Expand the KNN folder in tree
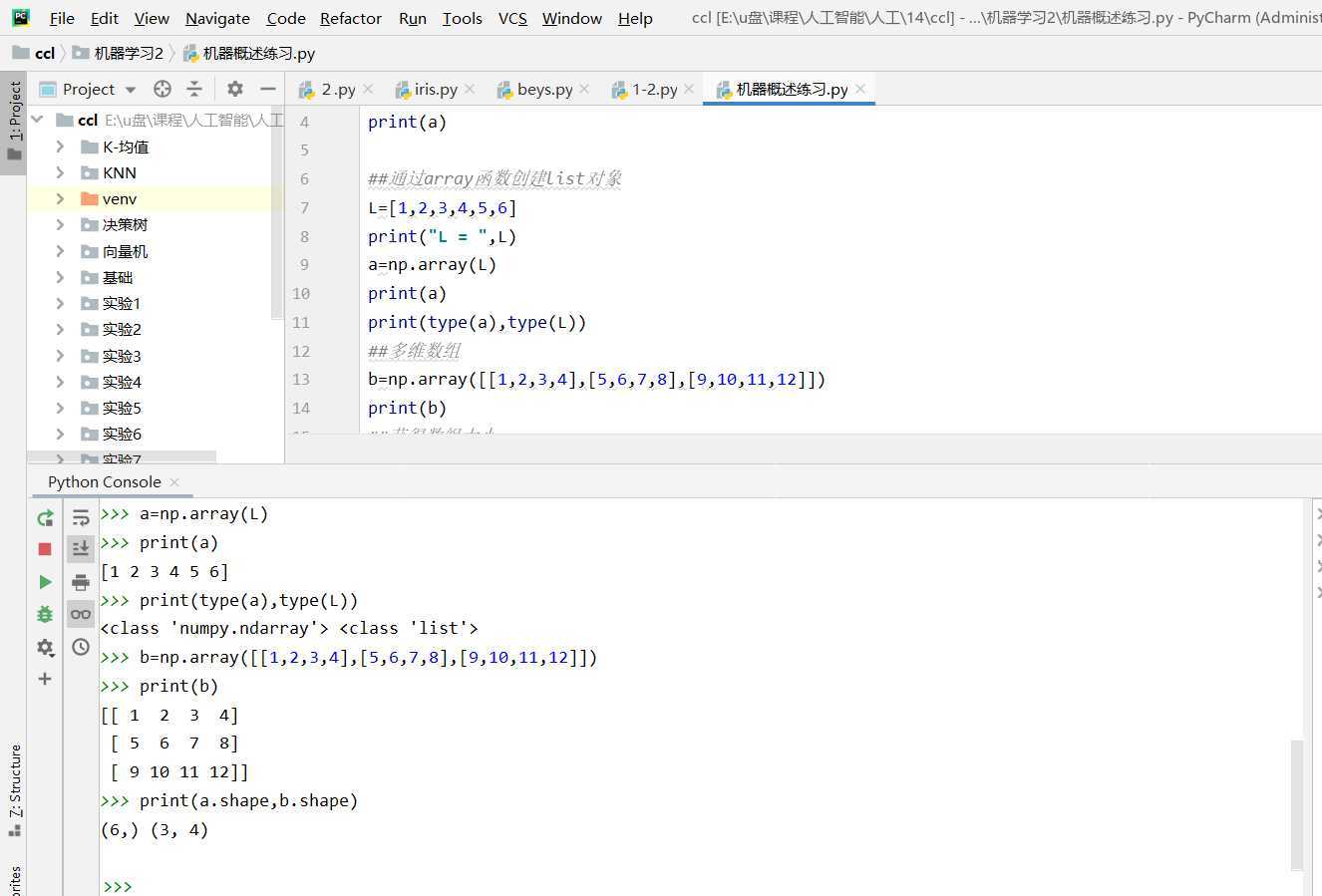Image resolution: width=1322 pixels, height=896 pixels. click(60, 172)
